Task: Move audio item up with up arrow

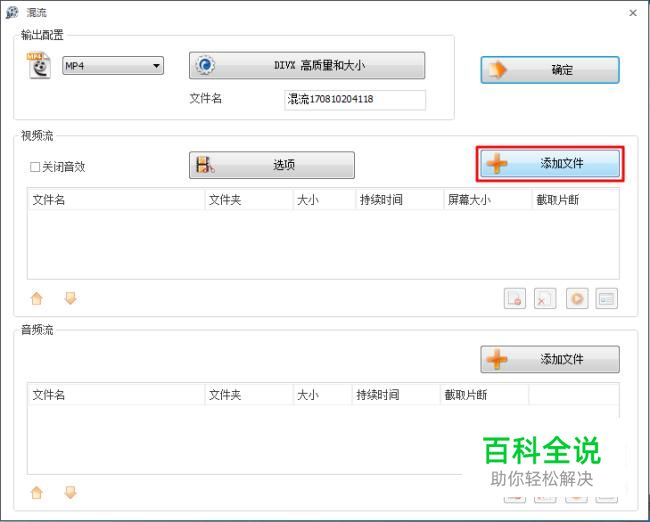Action: point(37,493)
